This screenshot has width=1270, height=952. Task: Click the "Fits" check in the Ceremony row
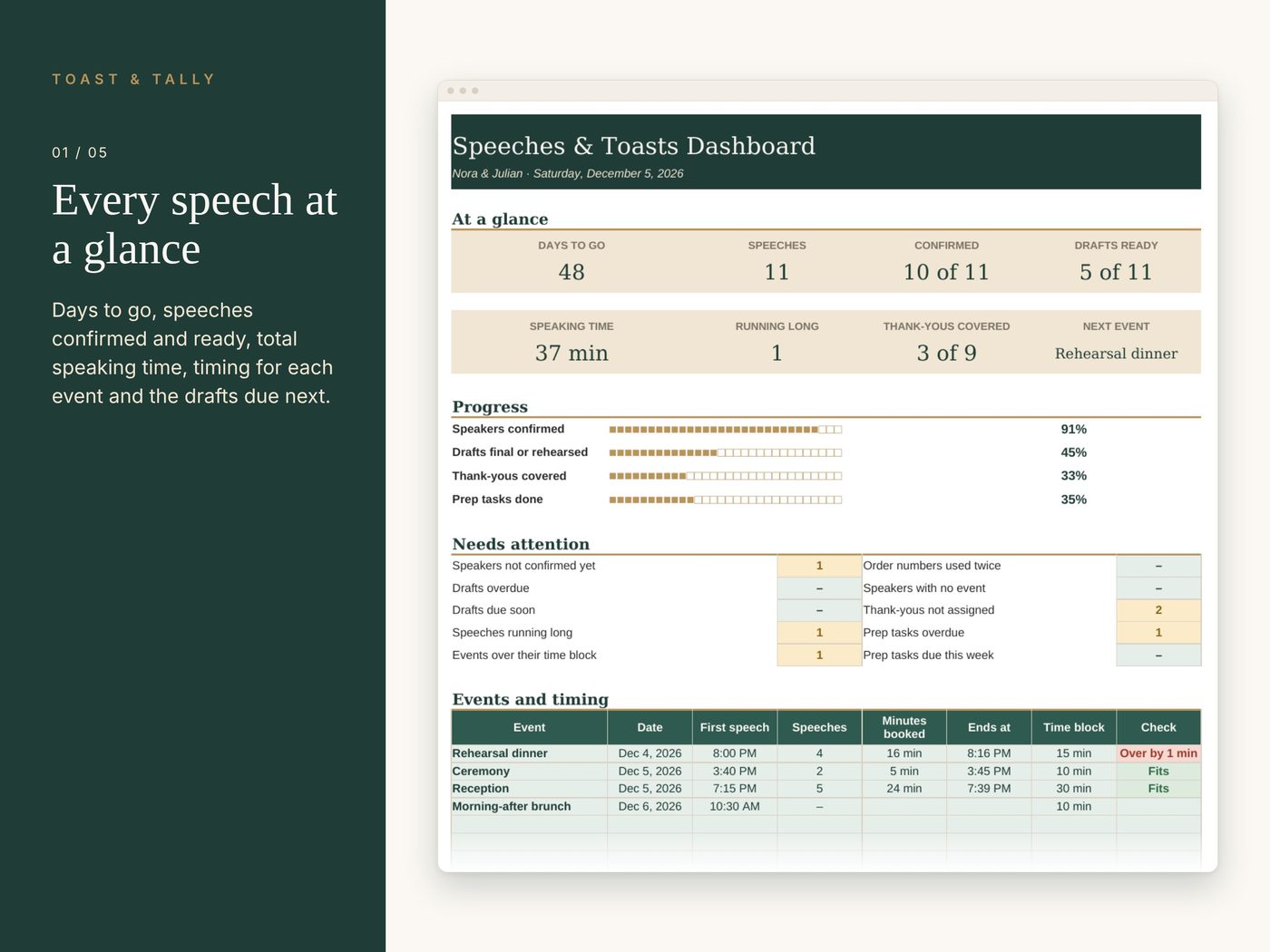pyautogui.click(x=1158, y=772)
